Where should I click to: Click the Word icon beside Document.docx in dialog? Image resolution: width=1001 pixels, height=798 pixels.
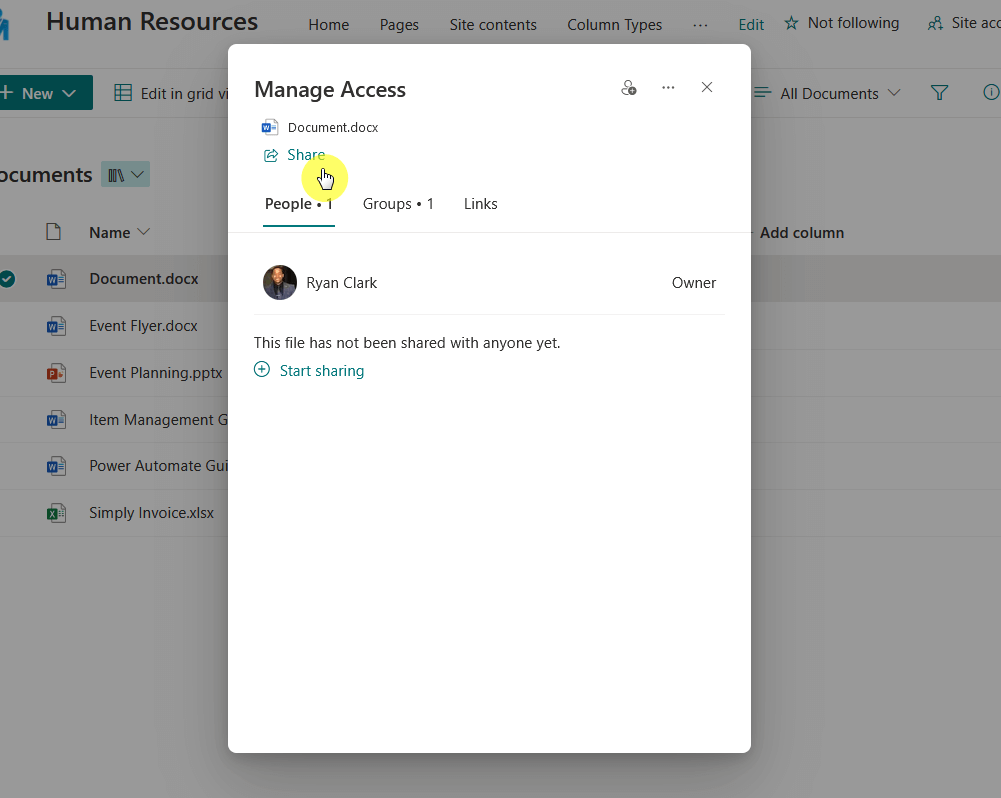click(270, 127)
